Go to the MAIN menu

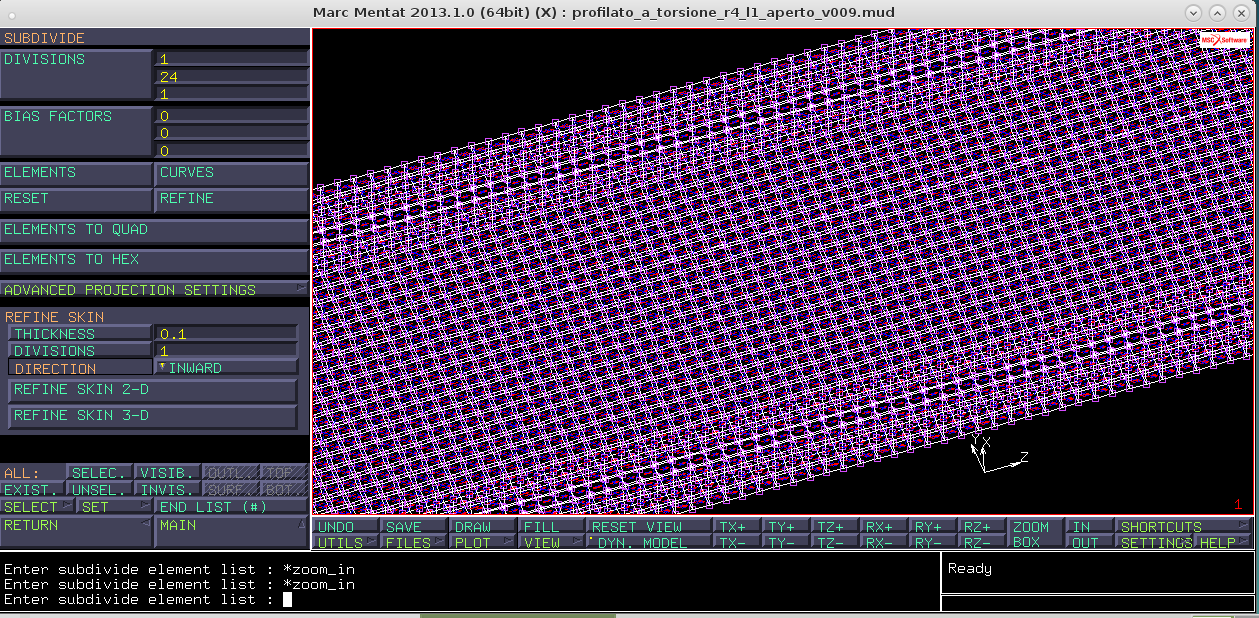pyautogui.click(x=232, y=532)
